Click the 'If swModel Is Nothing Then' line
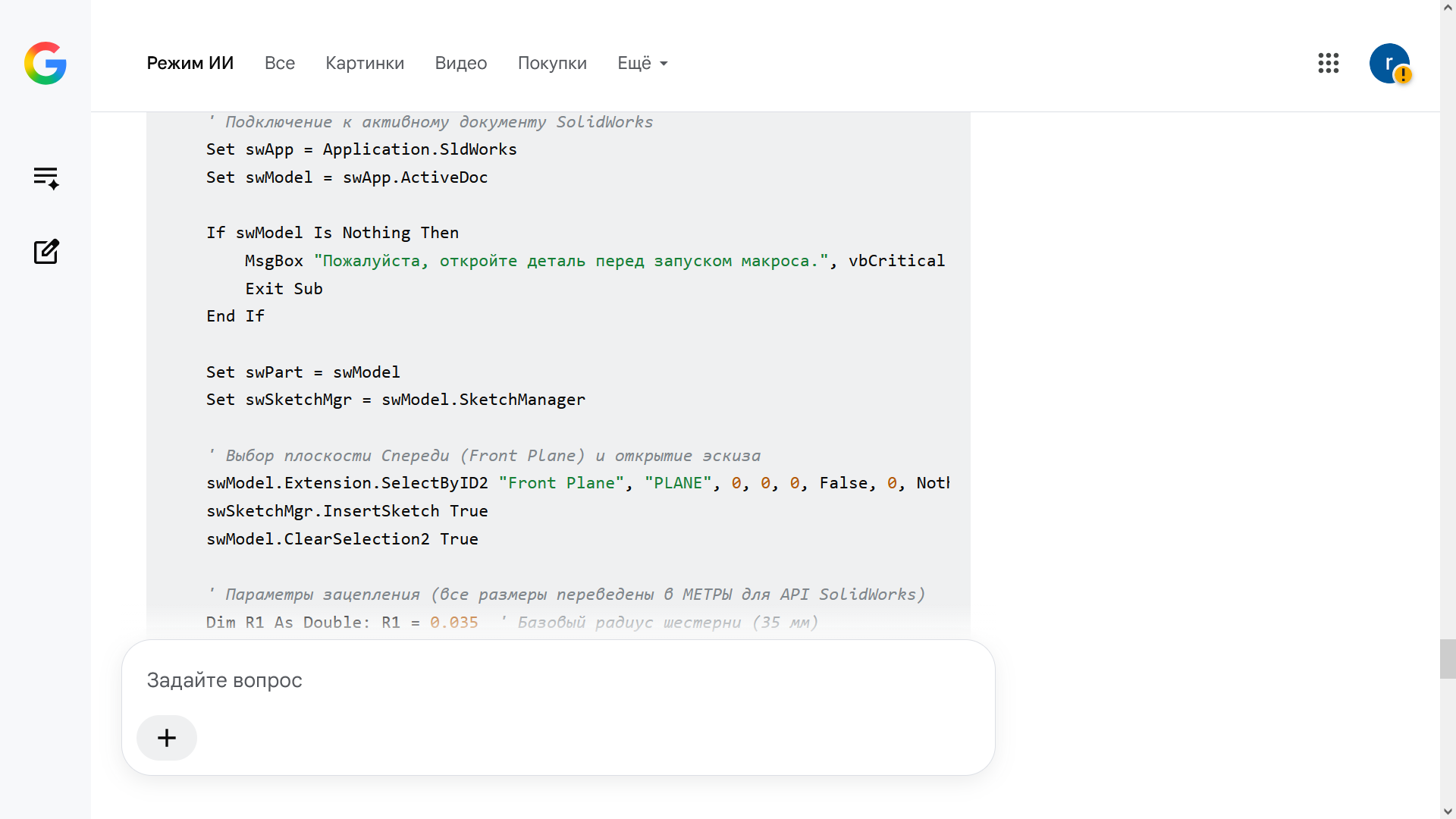Viewport: 1456px width, 819px height. [x=333, y=233]
